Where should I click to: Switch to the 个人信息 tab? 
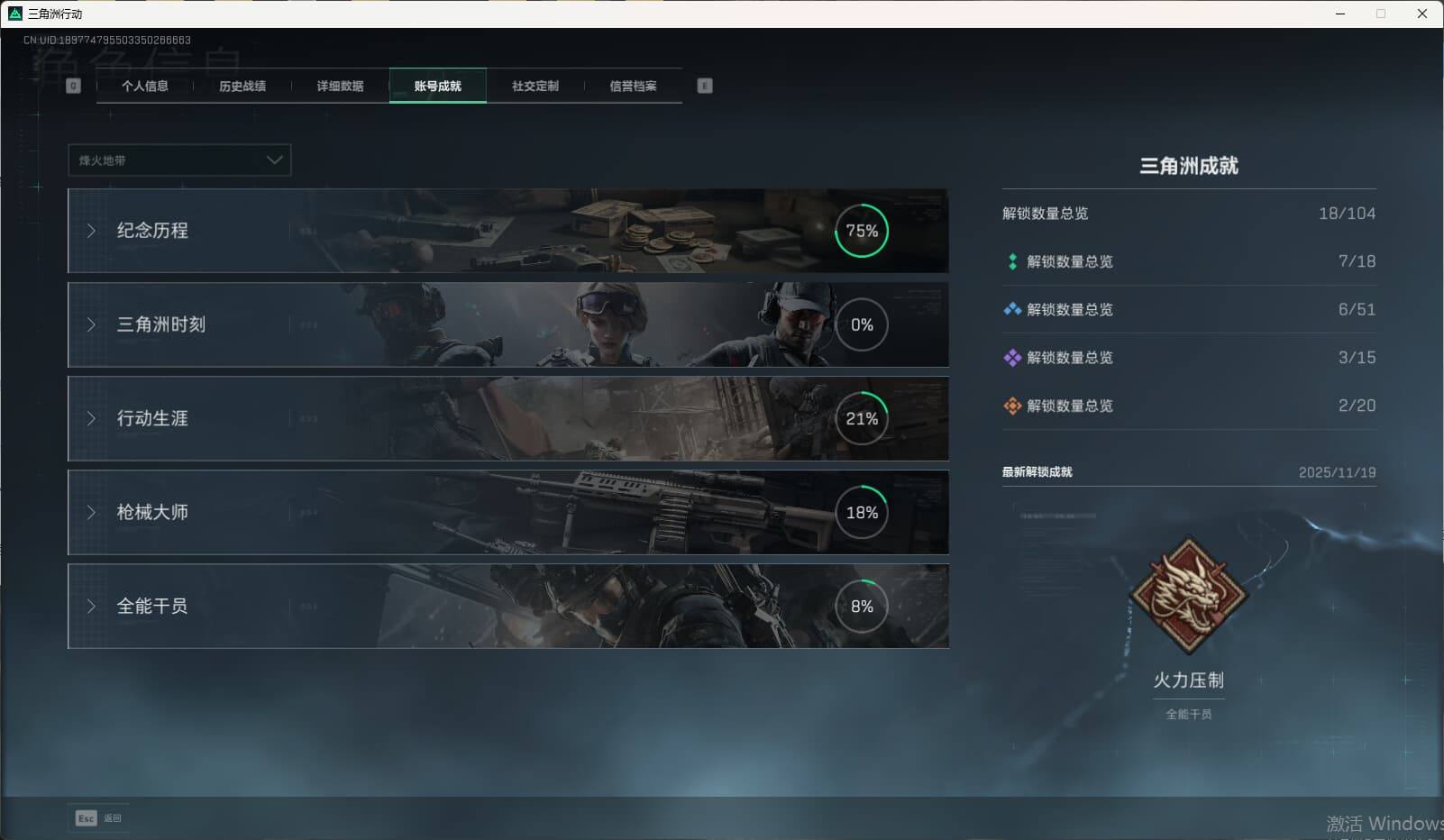144,86
